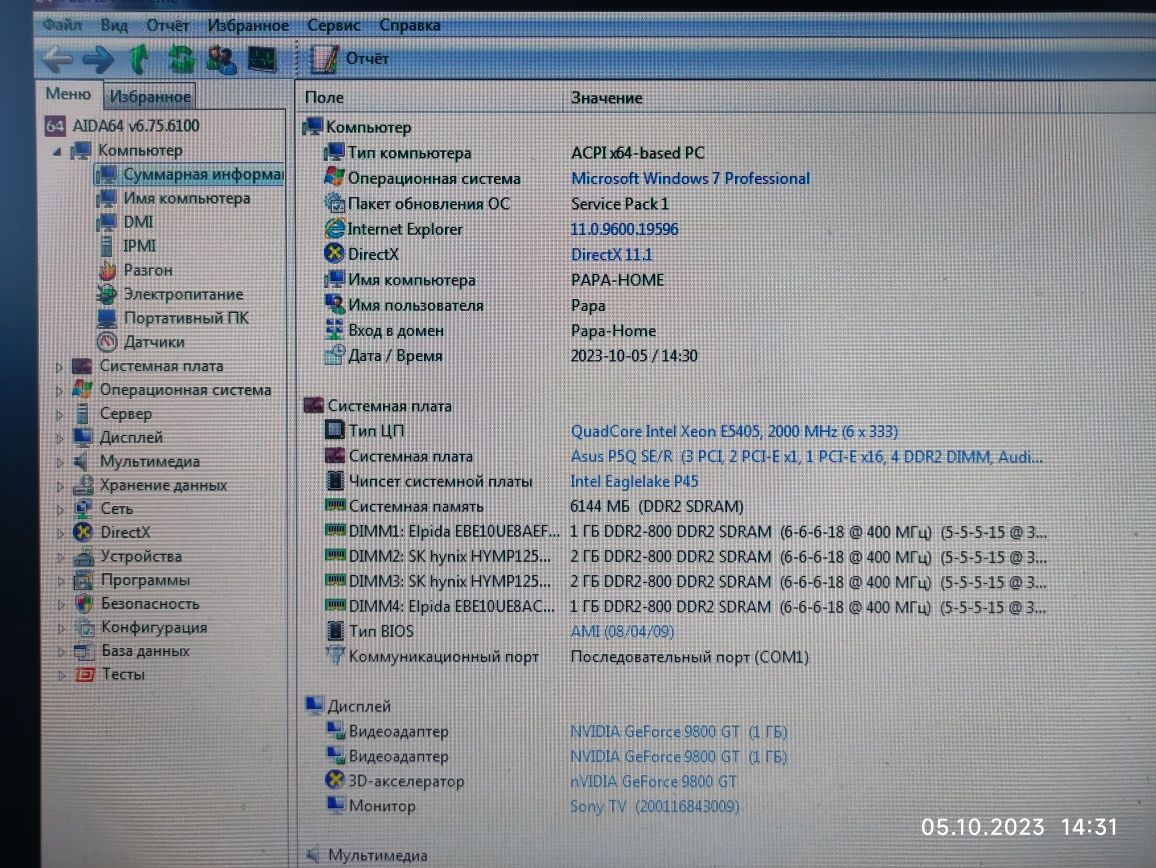Open the AMI (08/04/09) BIOS link
This screenshot has height=868, width=1156.
point(621,632)
